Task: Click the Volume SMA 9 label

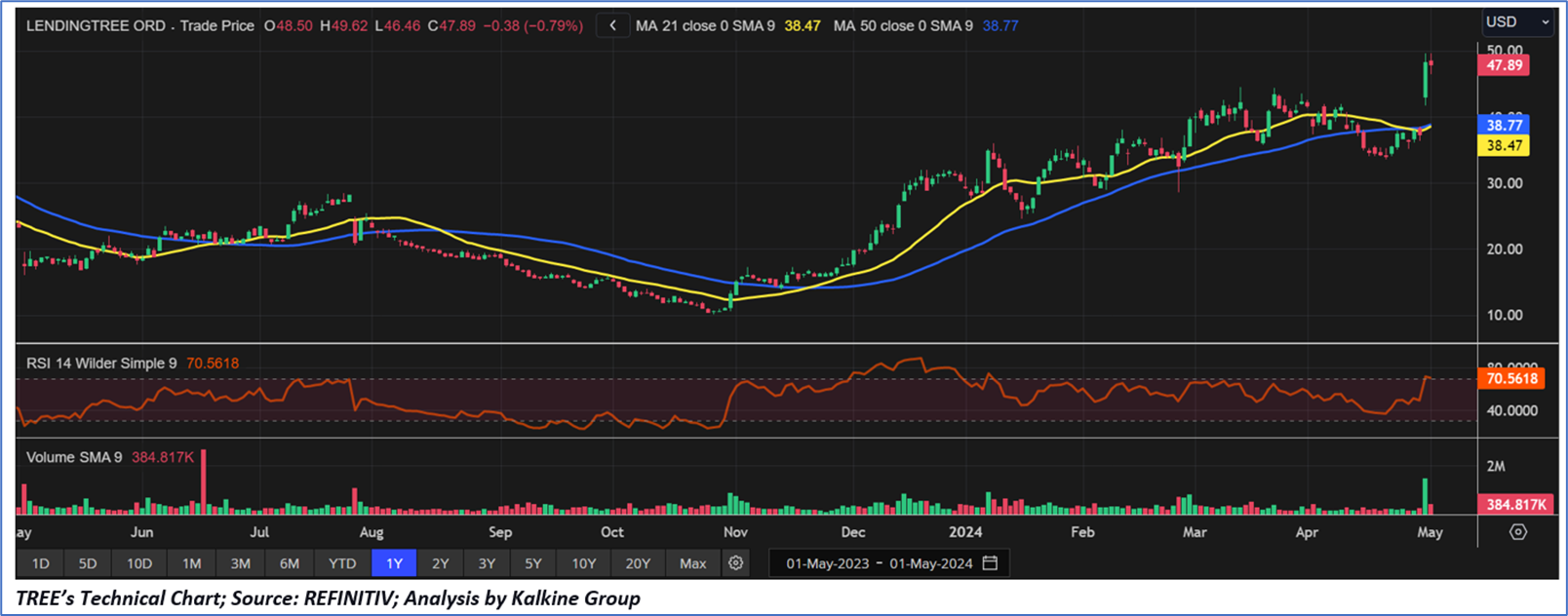Action: [74, 457]
